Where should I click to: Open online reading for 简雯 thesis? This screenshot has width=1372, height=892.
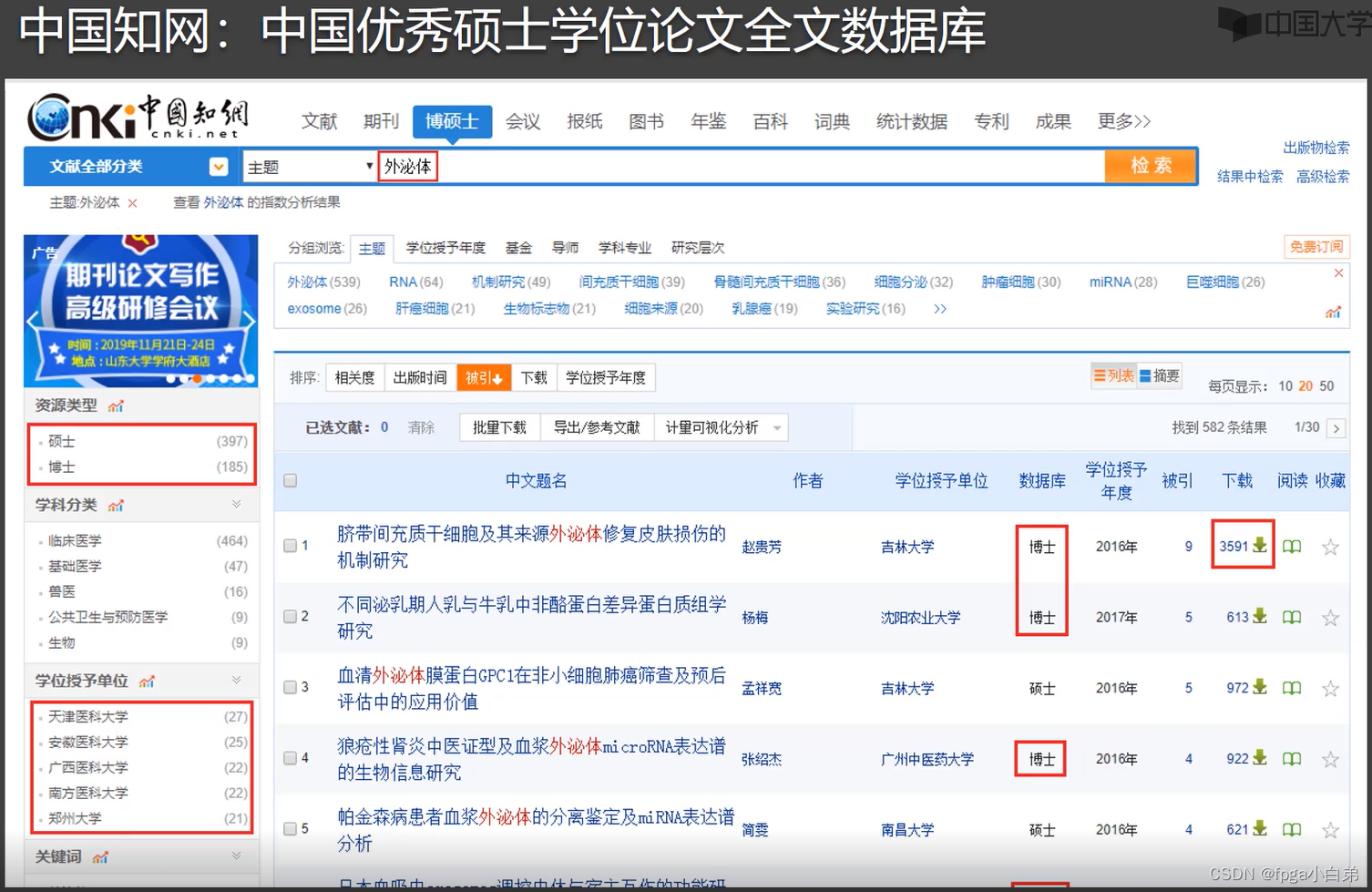click(1292, 830)
